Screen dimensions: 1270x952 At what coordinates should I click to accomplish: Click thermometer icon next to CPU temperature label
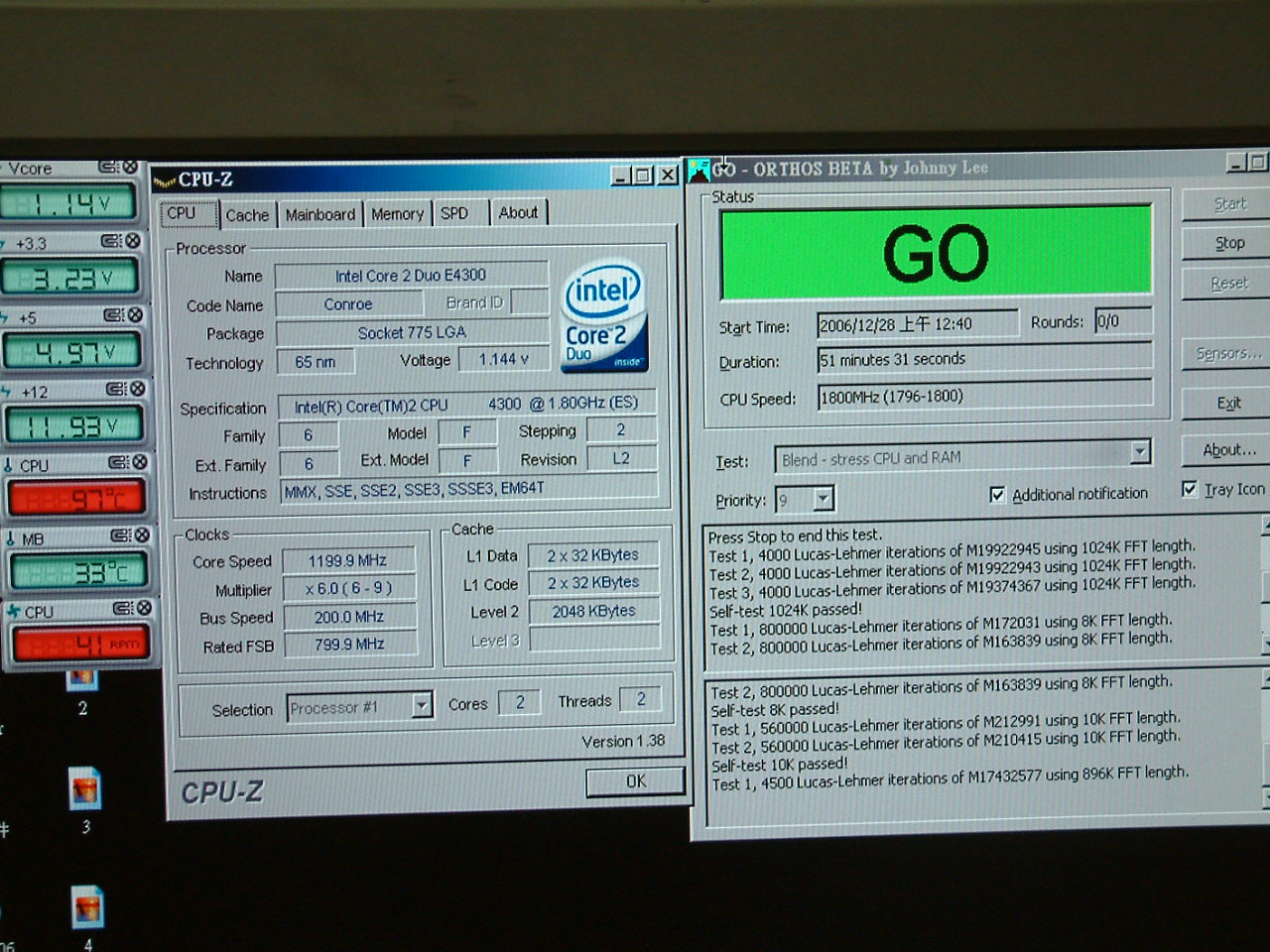pos(8,465)
